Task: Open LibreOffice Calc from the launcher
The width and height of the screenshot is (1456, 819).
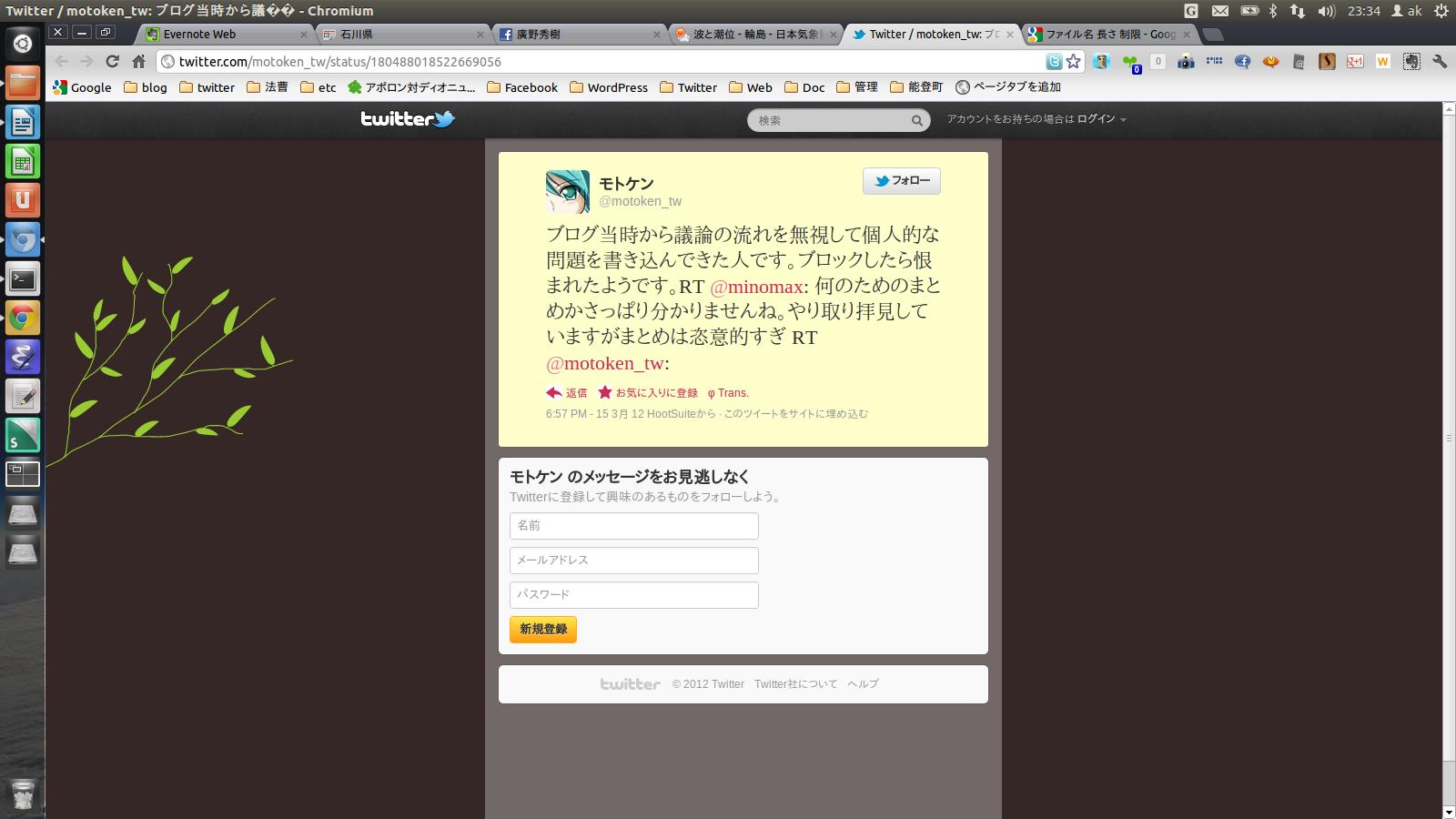Action: point(23,161)
